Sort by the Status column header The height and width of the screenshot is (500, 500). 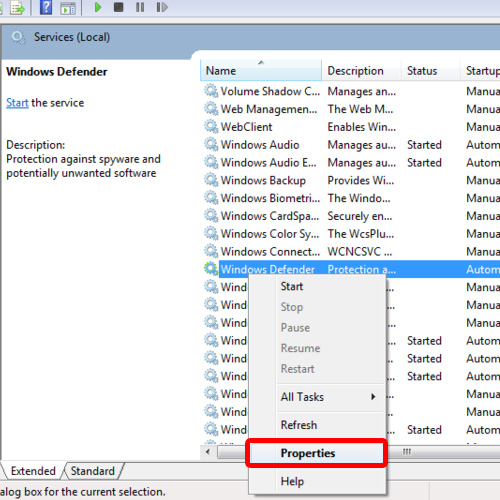[x=431, y=71]
